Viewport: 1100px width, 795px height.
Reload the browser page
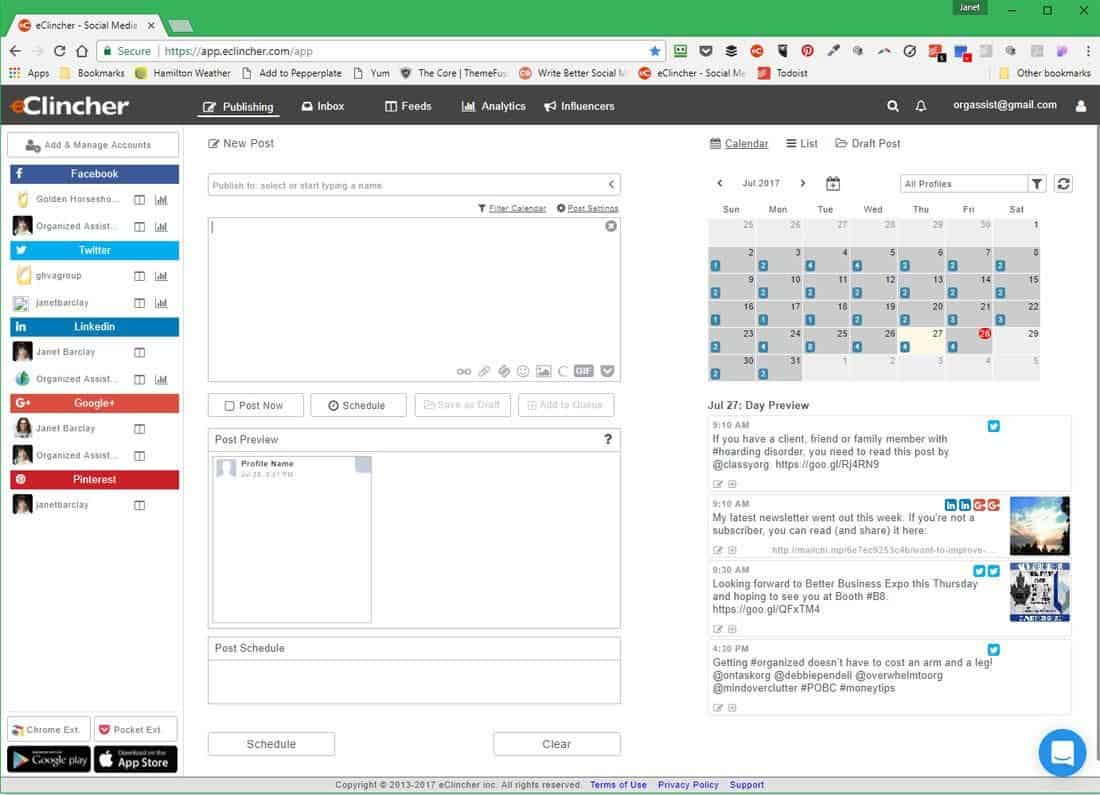tap(60, 51)
